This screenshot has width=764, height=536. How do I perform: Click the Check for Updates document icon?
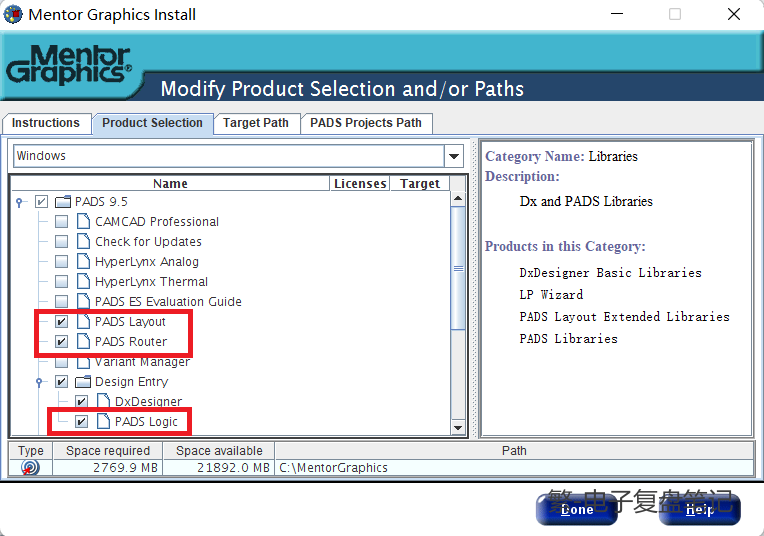point(83,241)
